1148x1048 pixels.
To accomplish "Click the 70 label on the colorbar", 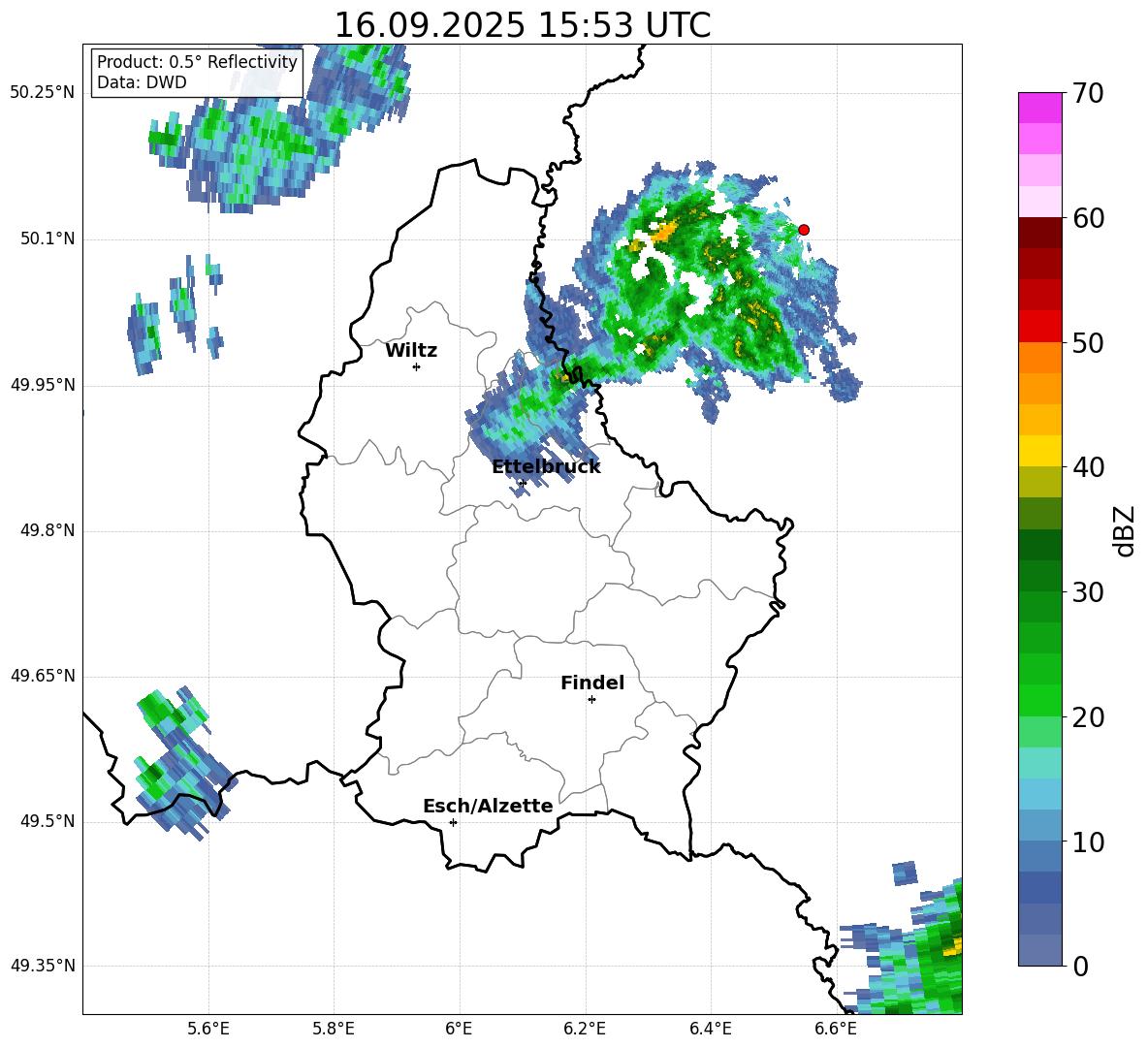I will pyautogui.click(x=1087, y=93).
